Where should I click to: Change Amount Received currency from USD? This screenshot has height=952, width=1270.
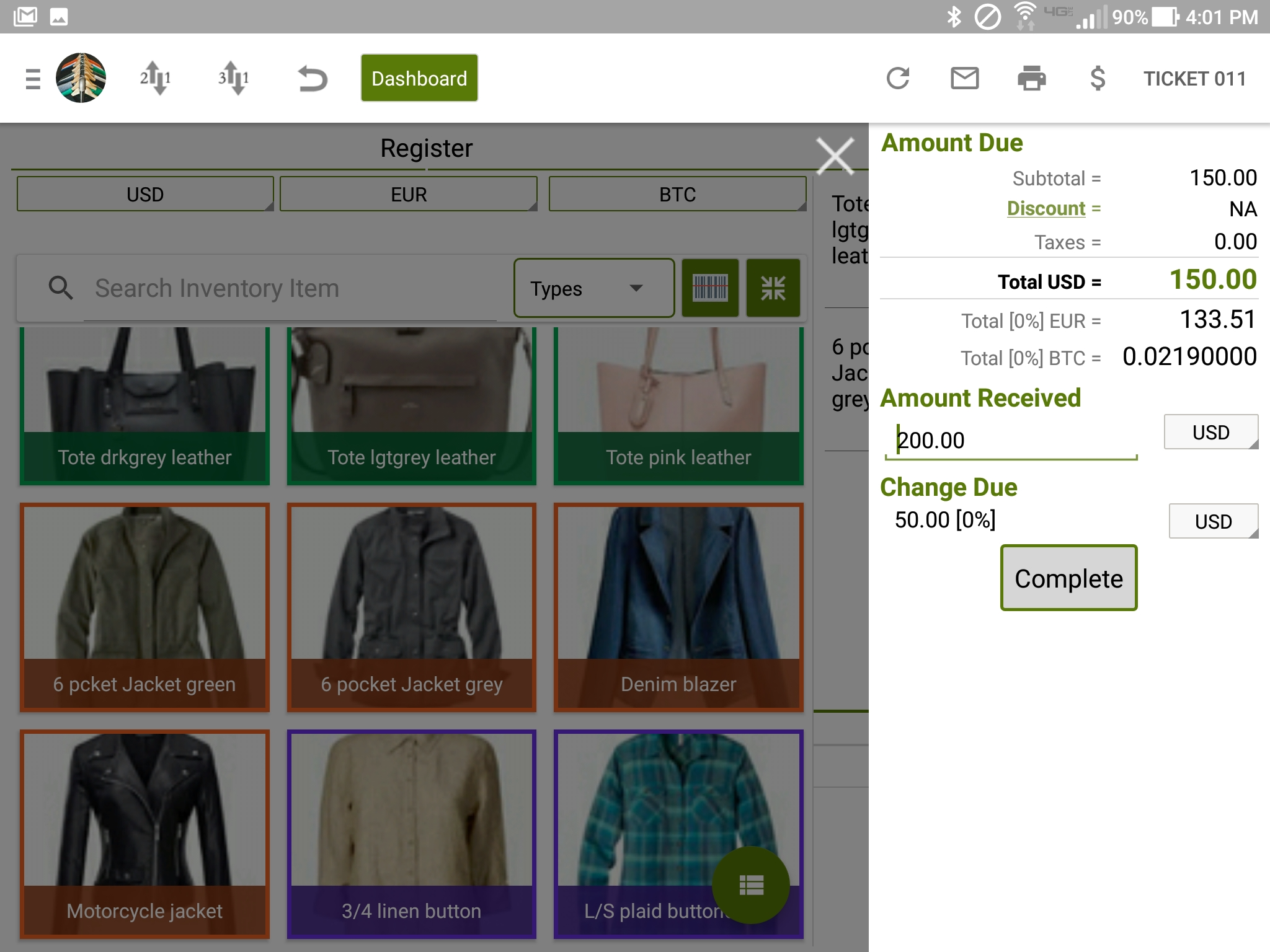(1210, 432)
